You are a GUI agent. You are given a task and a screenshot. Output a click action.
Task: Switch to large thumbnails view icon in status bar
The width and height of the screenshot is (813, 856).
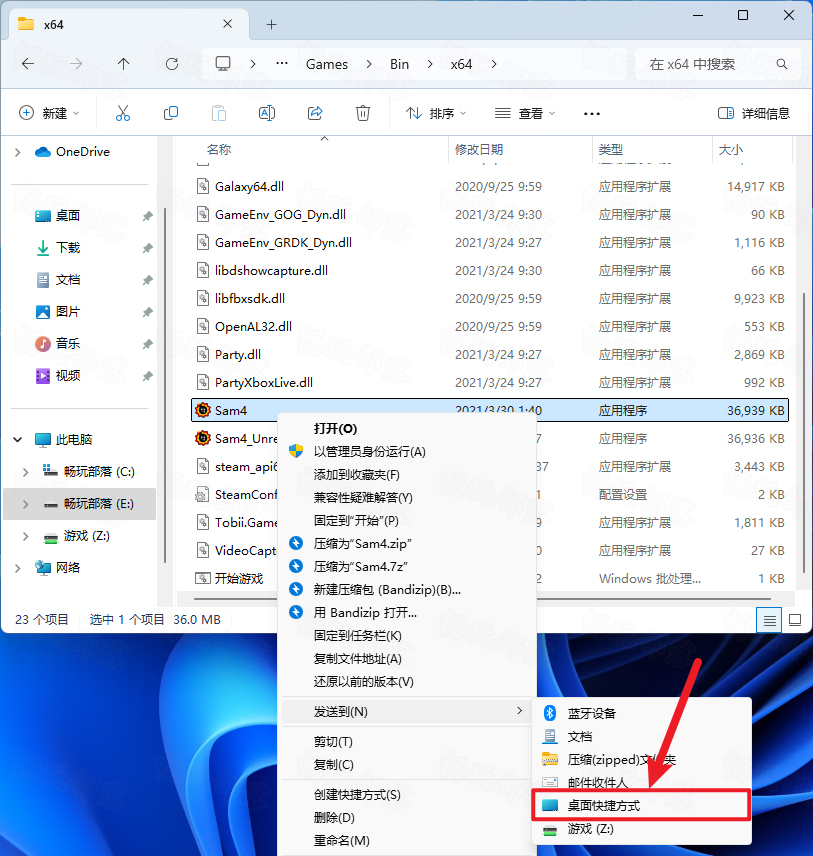point(795,620)
